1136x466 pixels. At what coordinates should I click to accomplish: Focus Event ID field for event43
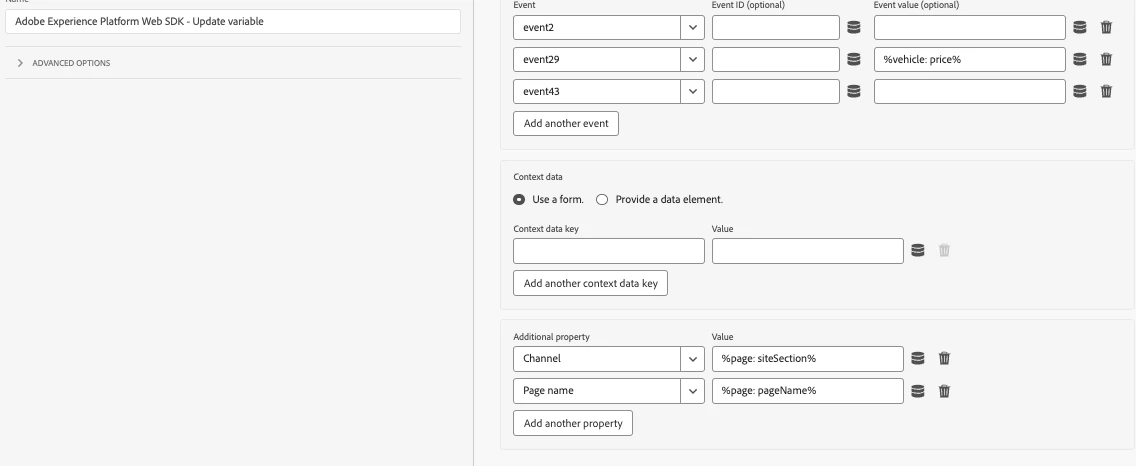[x=776, y=91]
